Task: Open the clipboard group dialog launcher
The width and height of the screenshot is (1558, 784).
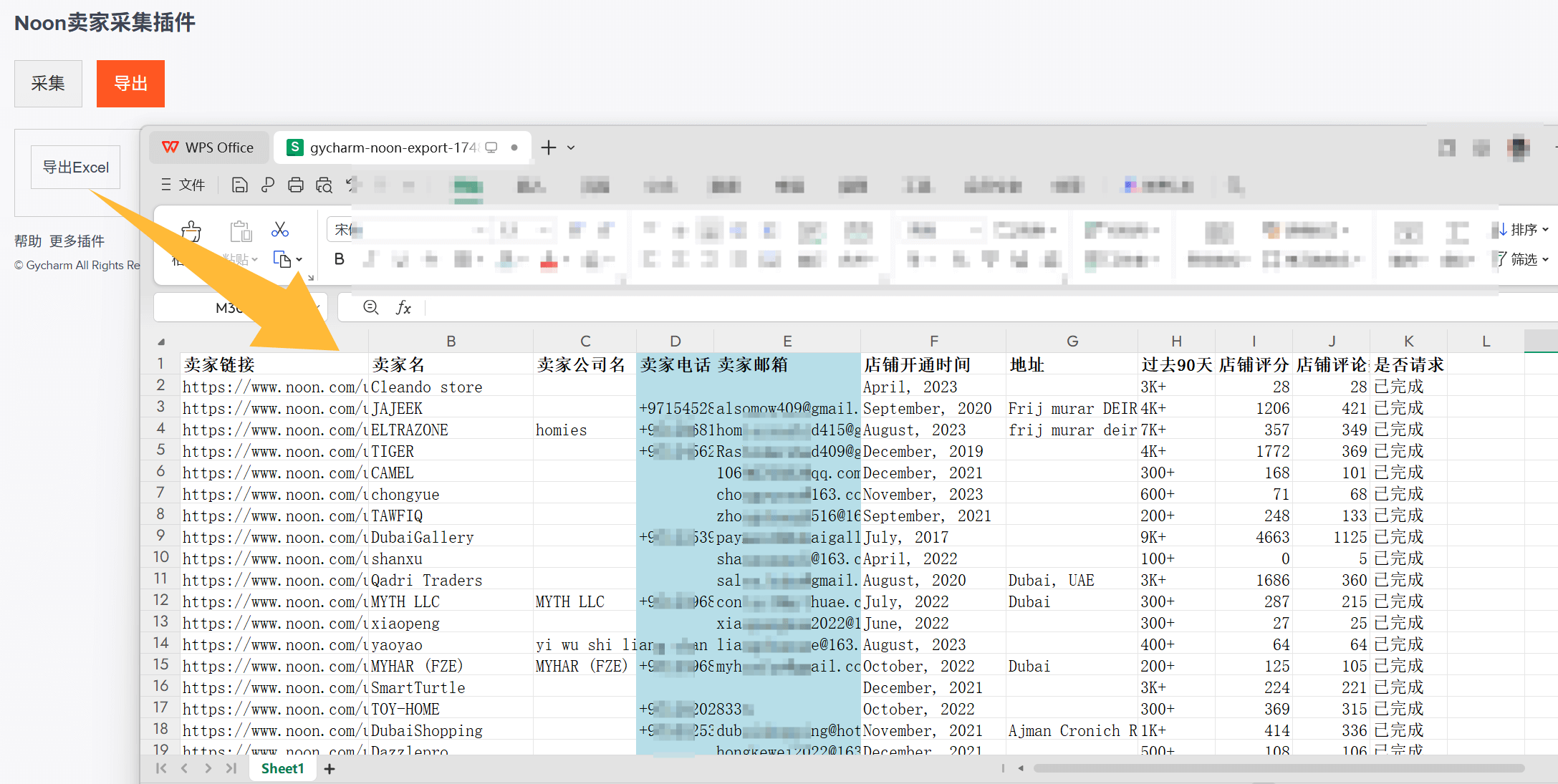Action: tap(311, 277)
